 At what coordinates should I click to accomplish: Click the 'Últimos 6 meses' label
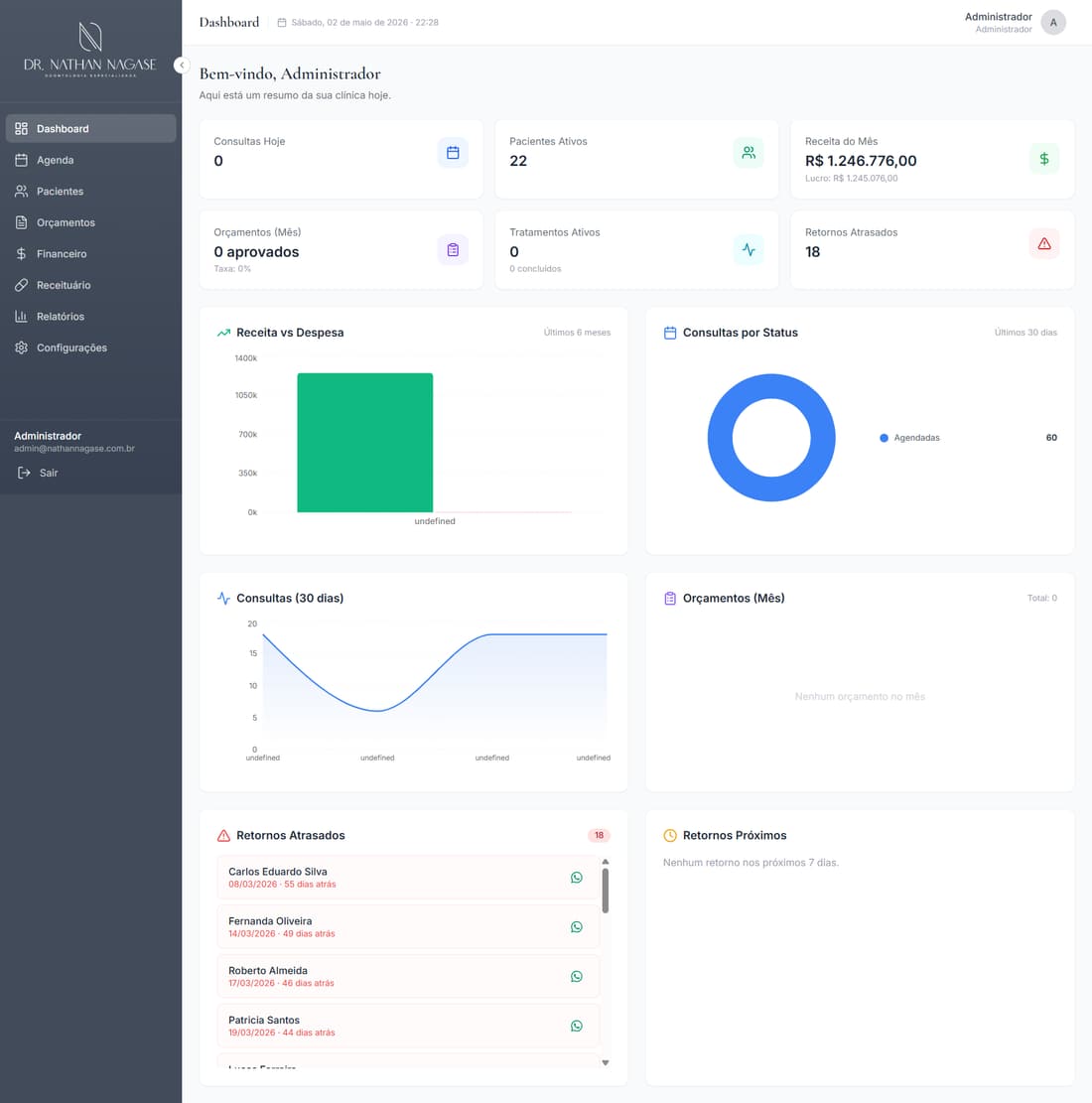point(577,333)
